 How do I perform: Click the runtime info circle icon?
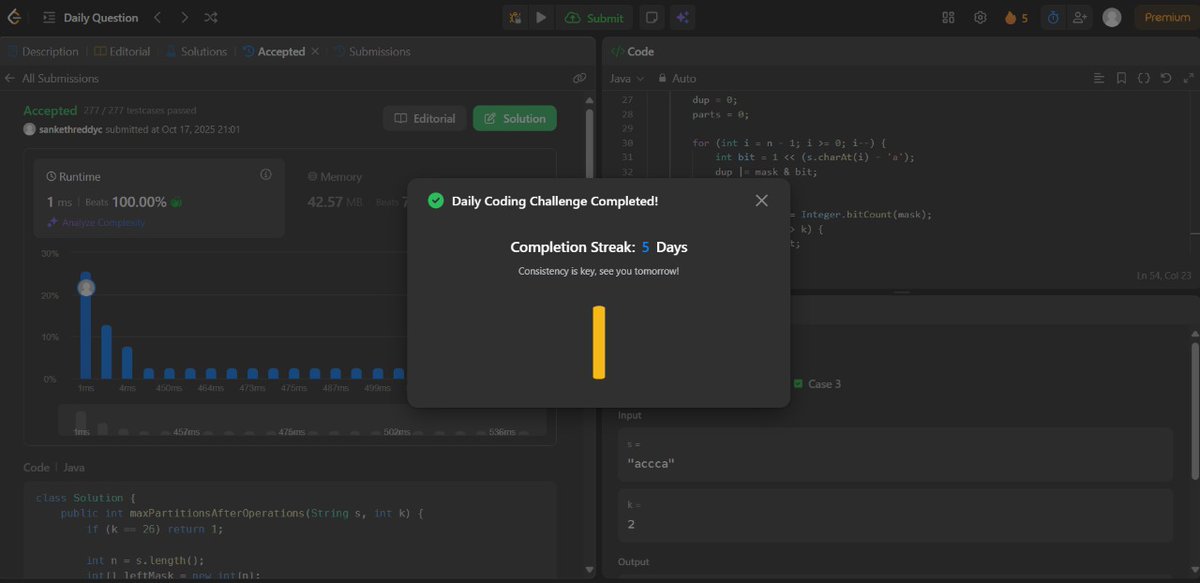click(x=266, y=175)
